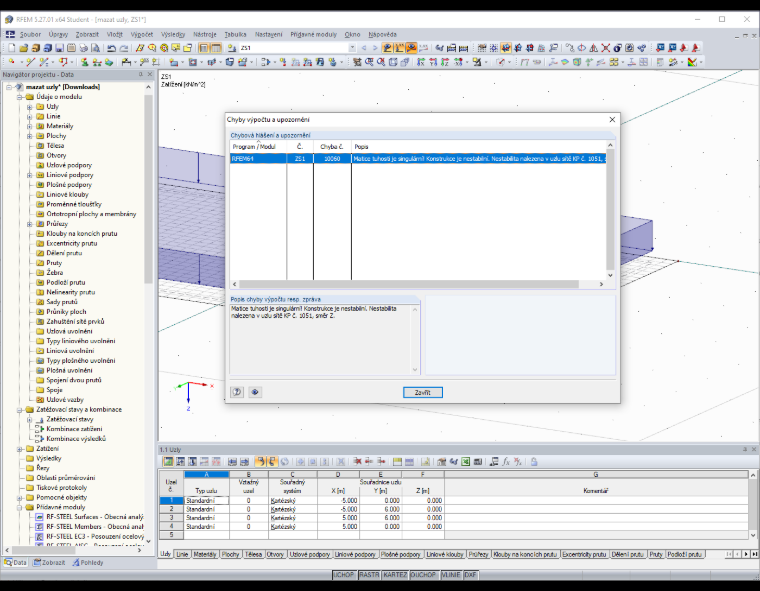Open the Výpočet menu

[142, 34]
